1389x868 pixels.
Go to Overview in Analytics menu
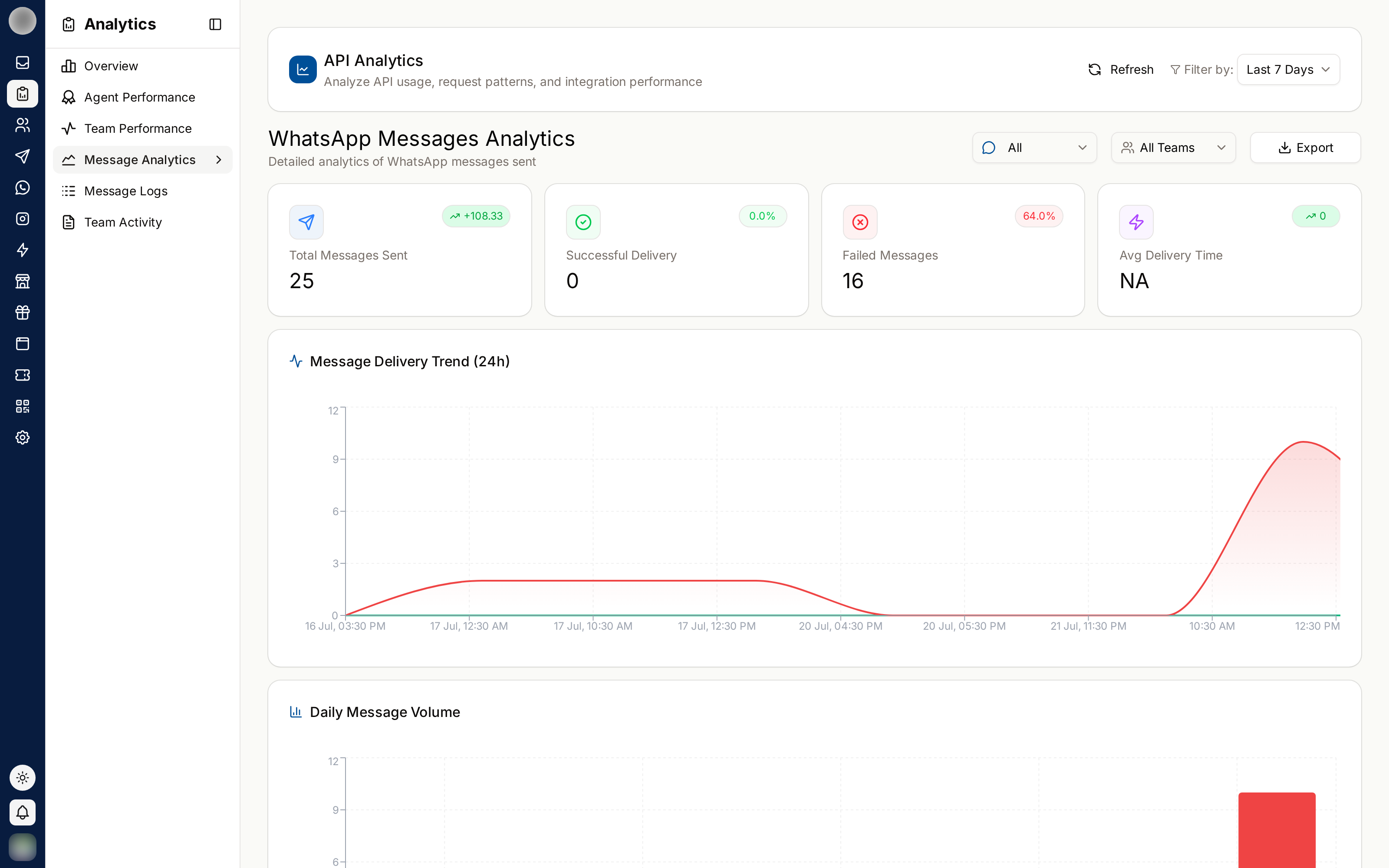(142, 66)
